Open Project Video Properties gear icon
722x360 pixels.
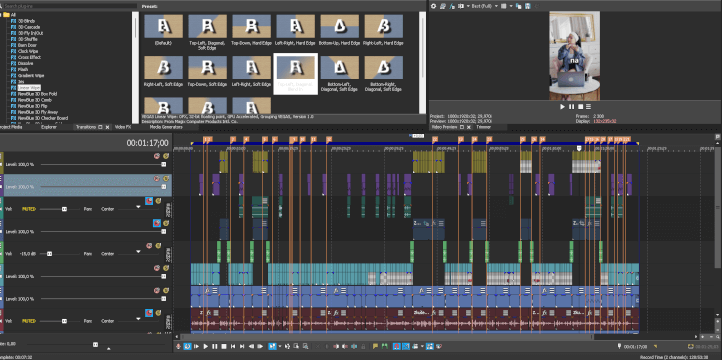[x=433, y=6]
